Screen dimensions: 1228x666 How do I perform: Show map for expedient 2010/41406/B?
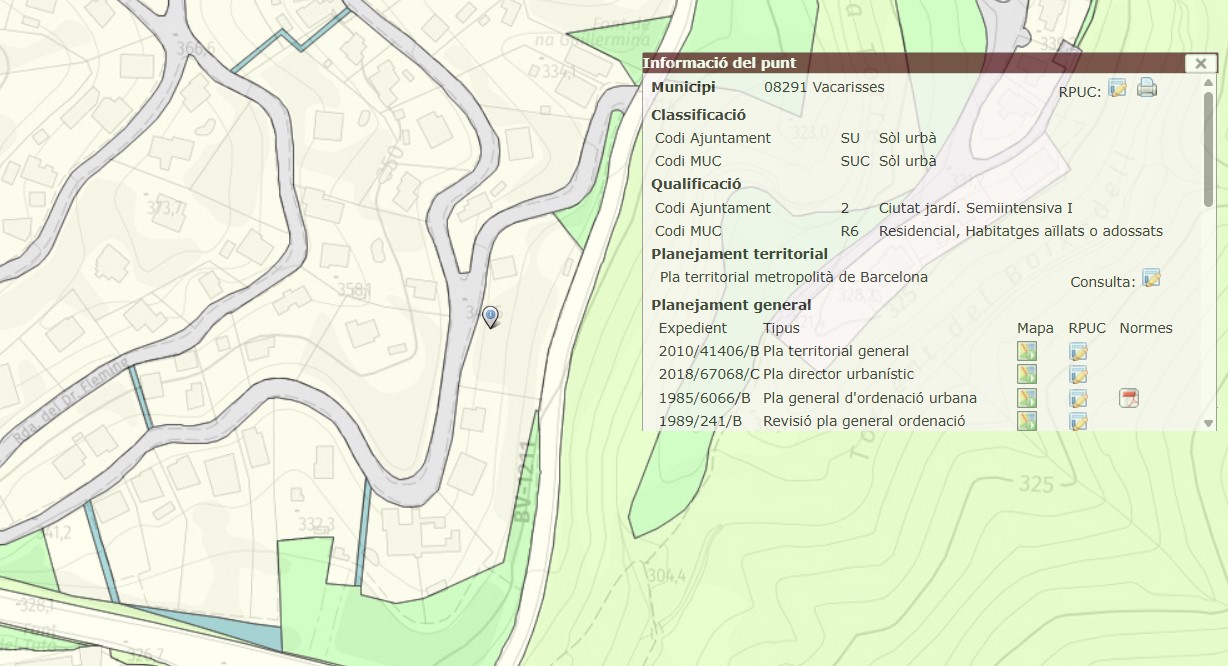[1027, 351]
